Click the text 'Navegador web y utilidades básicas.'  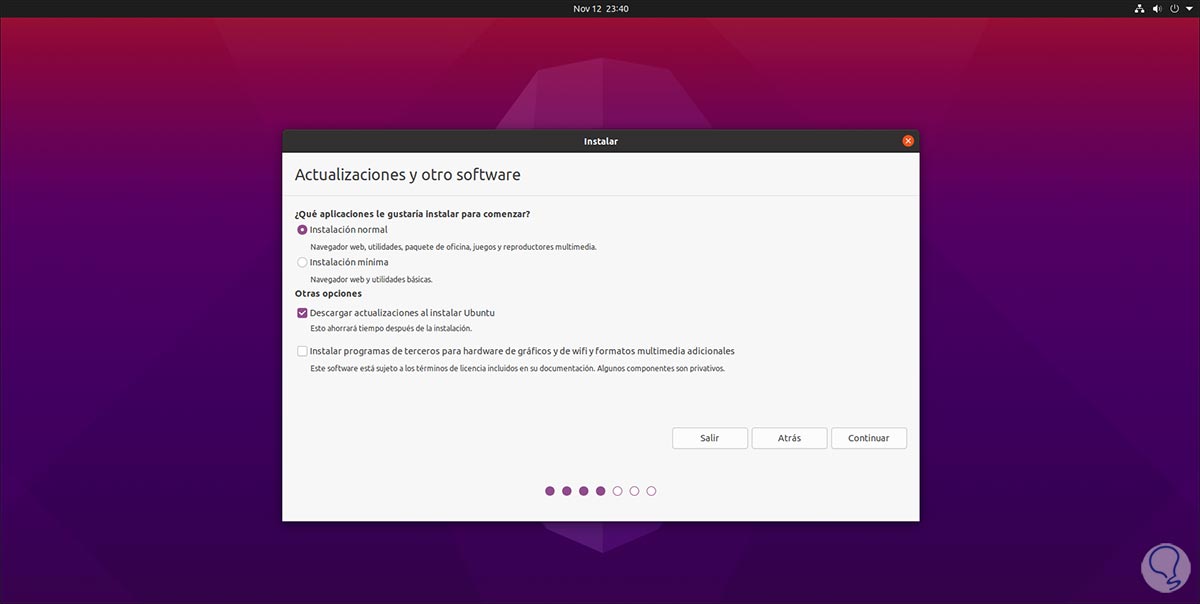pyautogui.click(x=371, y=279)
